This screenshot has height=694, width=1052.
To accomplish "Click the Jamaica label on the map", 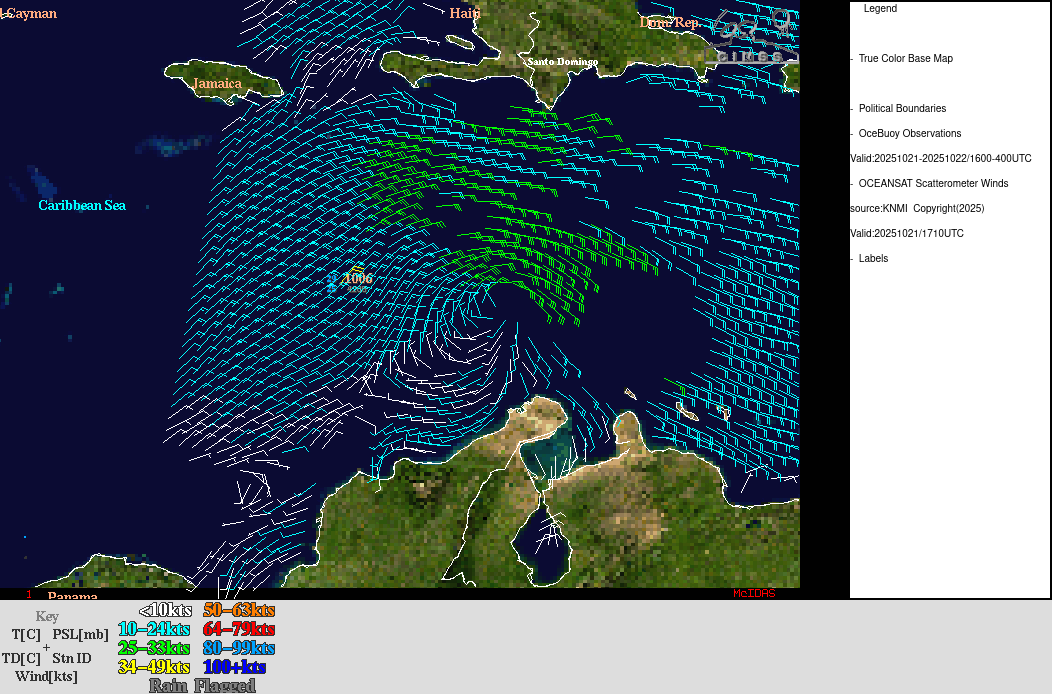I will pos(217,83).
